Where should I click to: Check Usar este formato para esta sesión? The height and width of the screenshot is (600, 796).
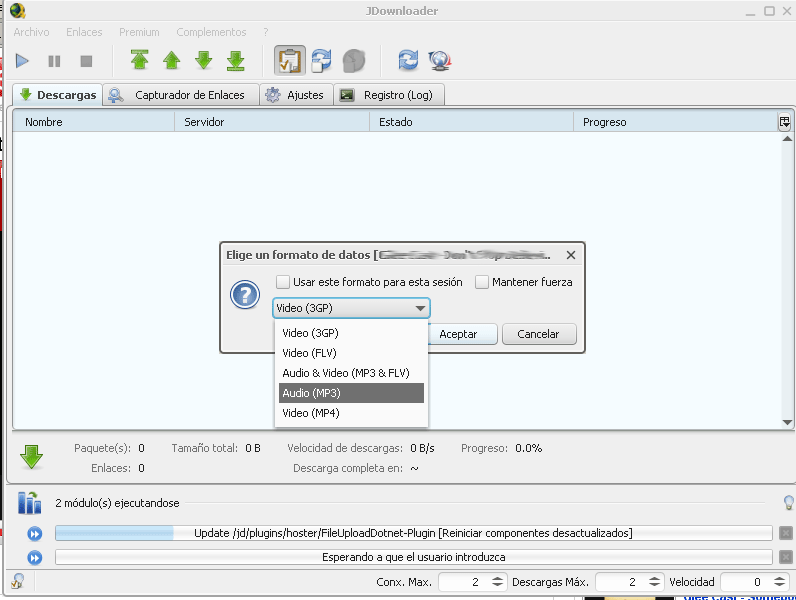(283, 282)
